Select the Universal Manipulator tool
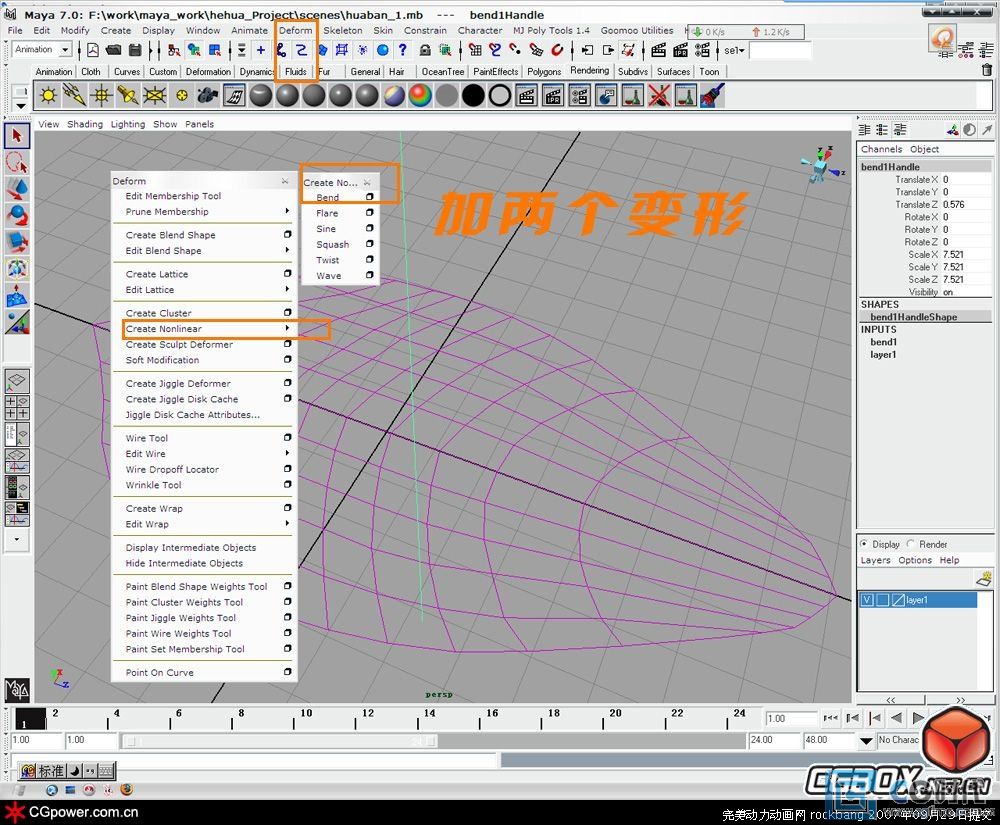 tap(17, 269)
